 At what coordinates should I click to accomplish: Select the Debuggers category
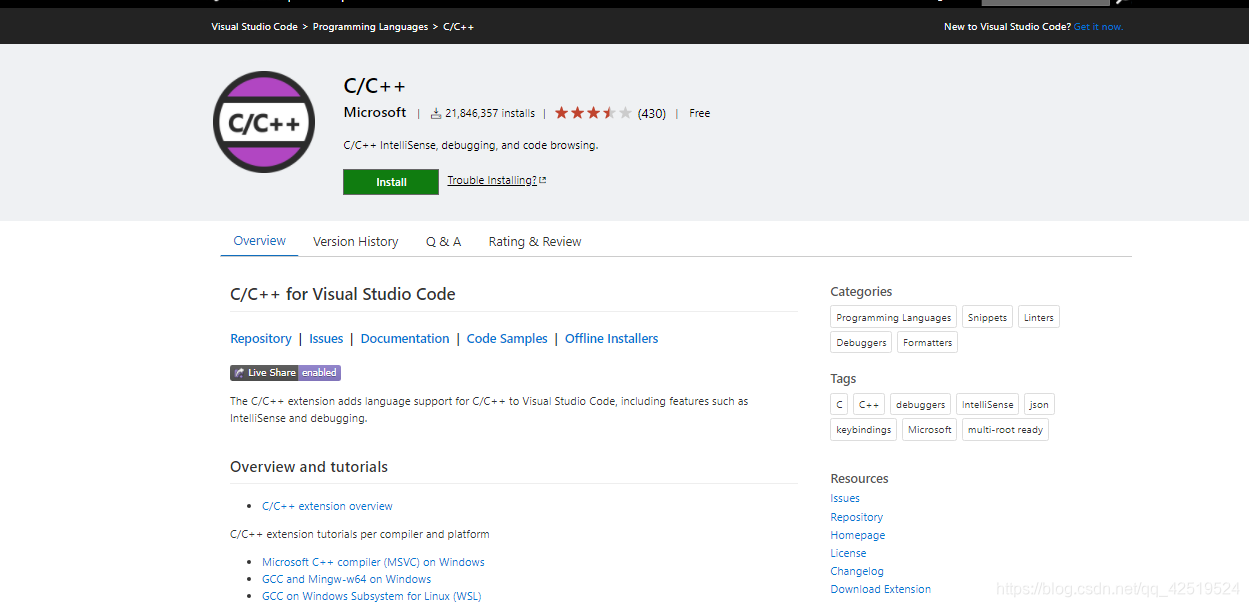coord(861,342)
